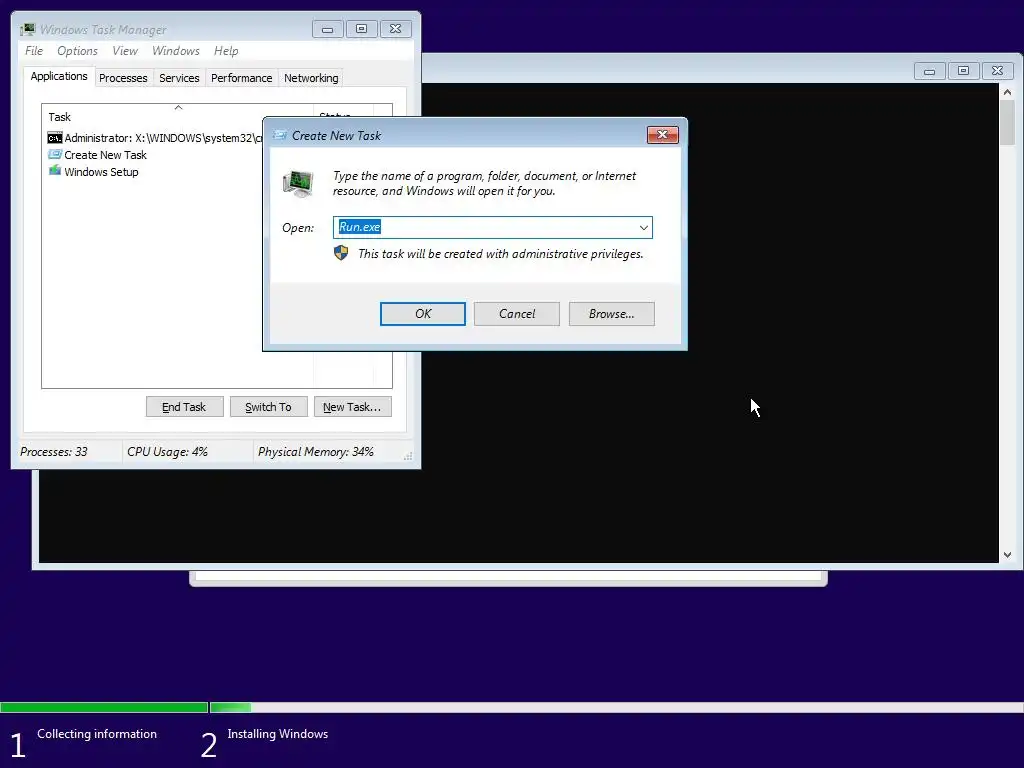Click the command prompt scrollbar thumb
The image size is (1024, 768).
click(x=1007, y=123)
